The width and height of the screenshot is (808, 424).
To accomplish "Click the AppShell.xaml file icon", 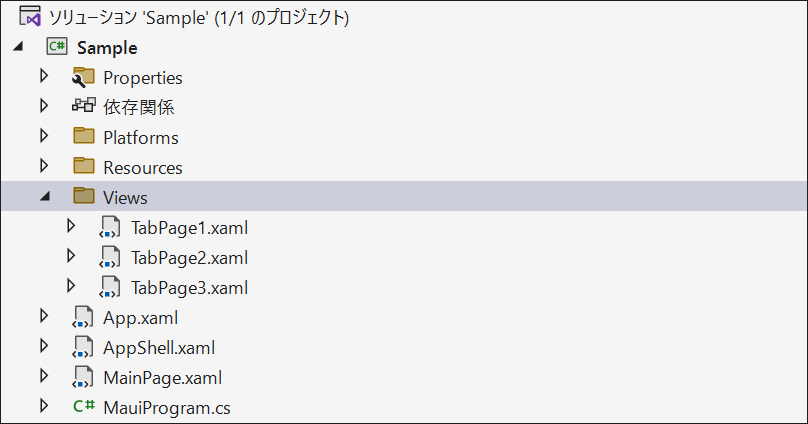I will (x=83, y=347).
